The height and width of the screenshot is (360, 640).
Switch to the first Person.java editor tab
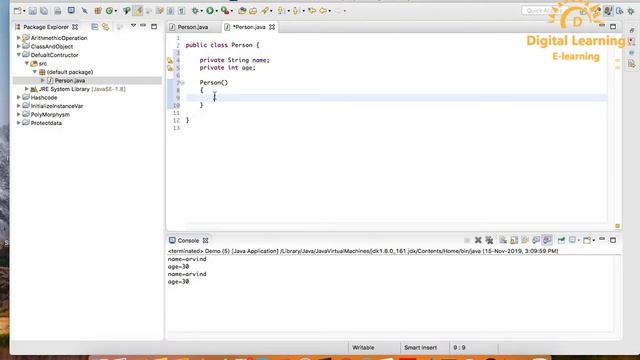pyautogui.click(x=193, y=27)
